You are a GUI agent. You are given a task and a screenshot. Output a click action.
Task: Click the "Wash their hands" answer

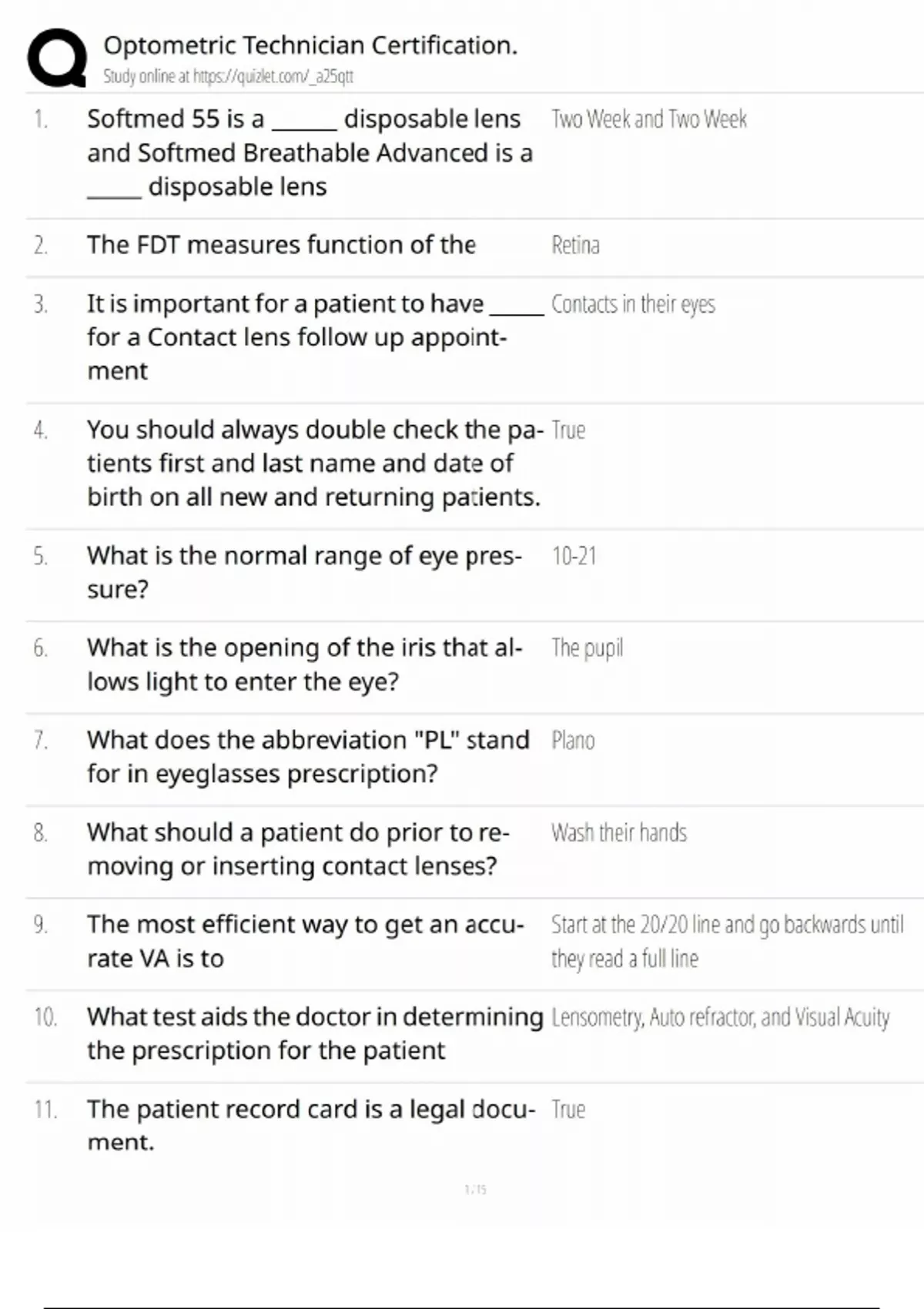(x=618, y=833)
